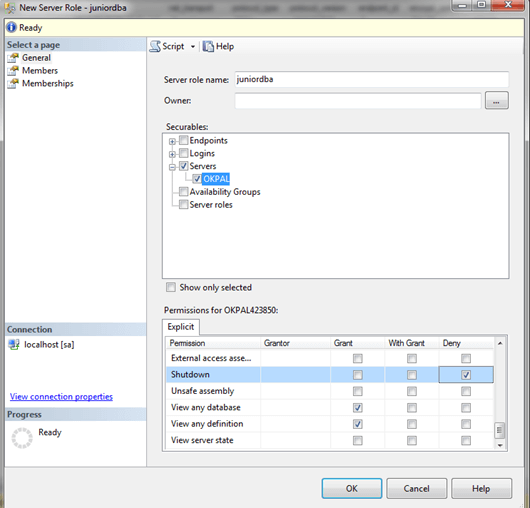
Task: Expand the Logins tree node
Action: pyautogui.click(x=172, y=154)
